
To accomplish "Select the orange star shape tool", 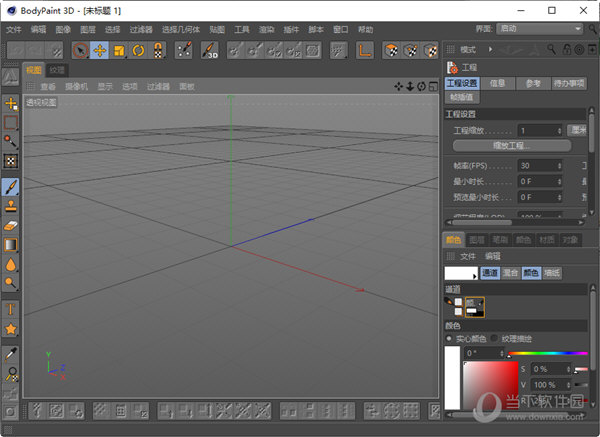I will (x=11, y=329).
